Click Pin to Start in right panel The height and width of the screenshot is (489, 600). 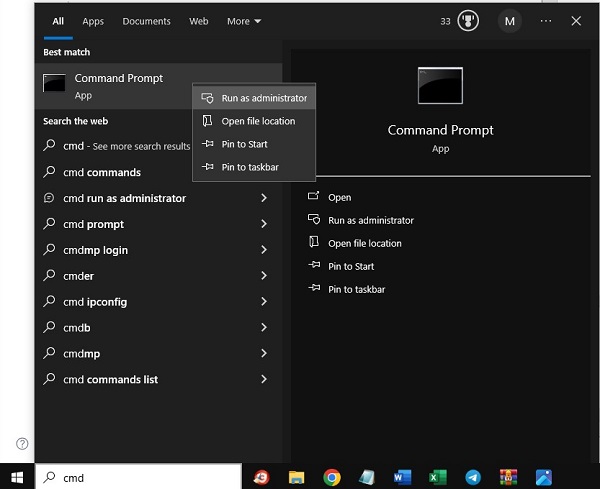[x=351, y=266]
